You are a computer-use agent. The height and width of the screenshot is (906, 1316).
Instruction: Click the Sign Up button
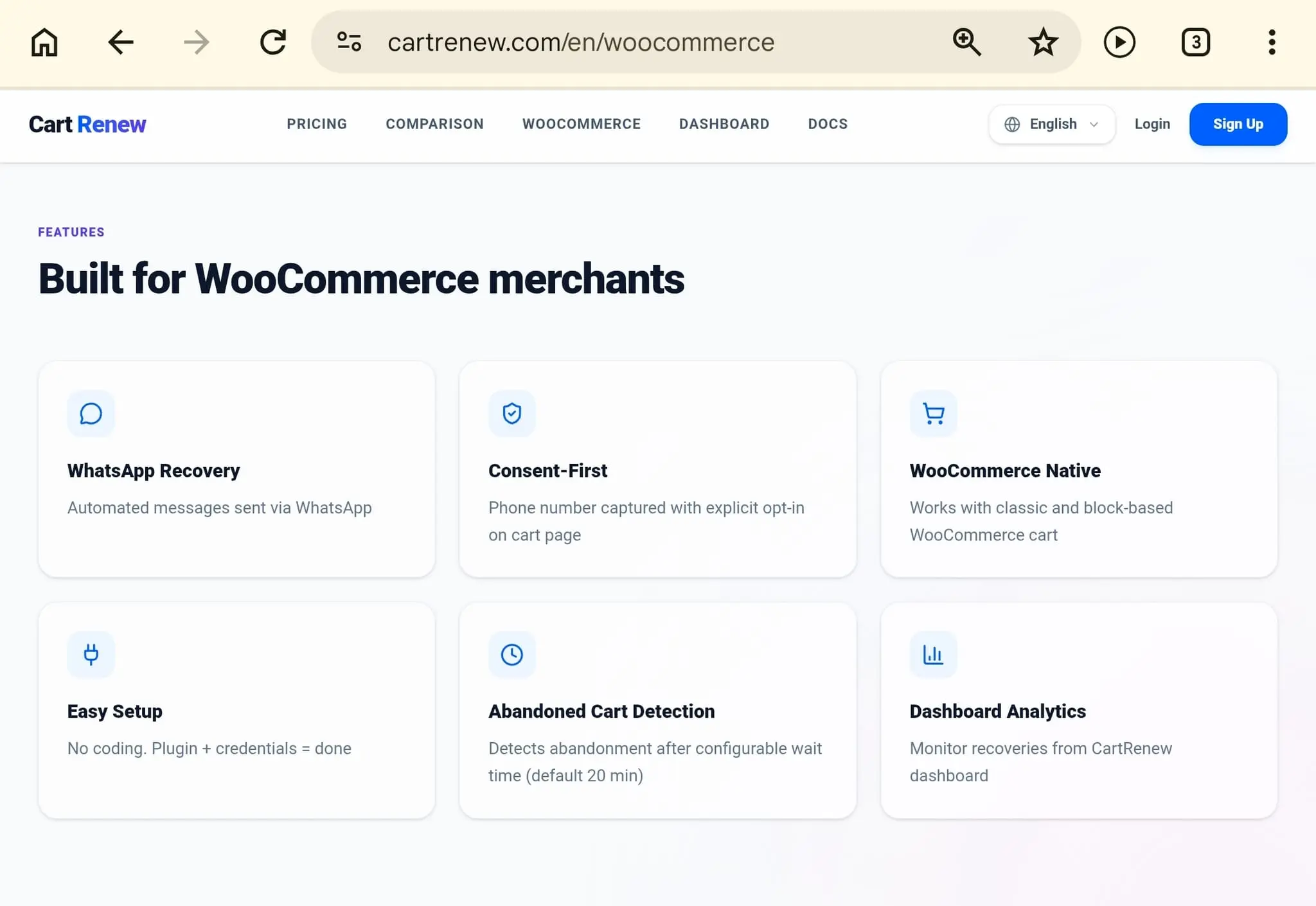[x=1238, y=124]
